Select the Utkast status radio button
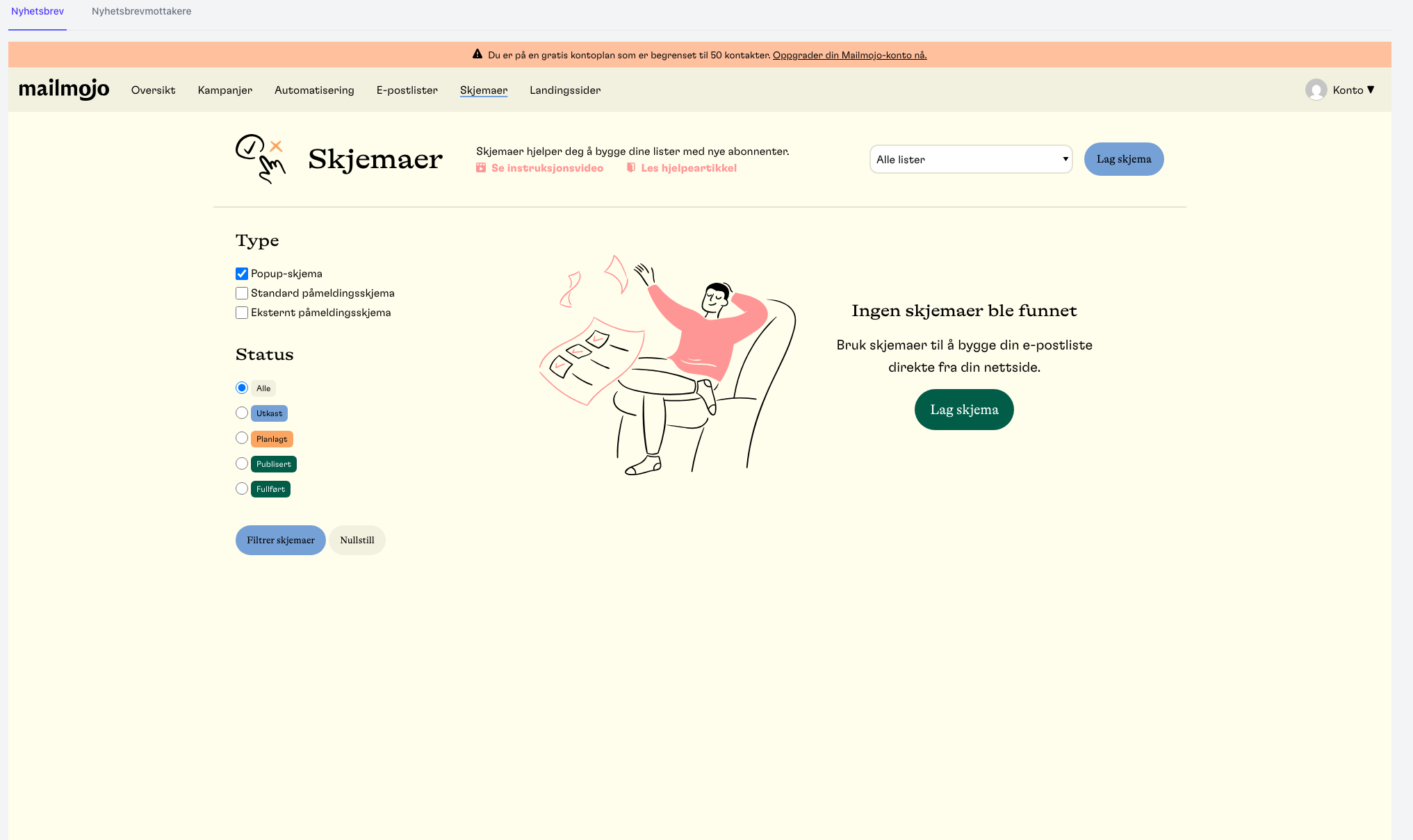This screenshot has width=1413, height=840. (x=242, y=413)
